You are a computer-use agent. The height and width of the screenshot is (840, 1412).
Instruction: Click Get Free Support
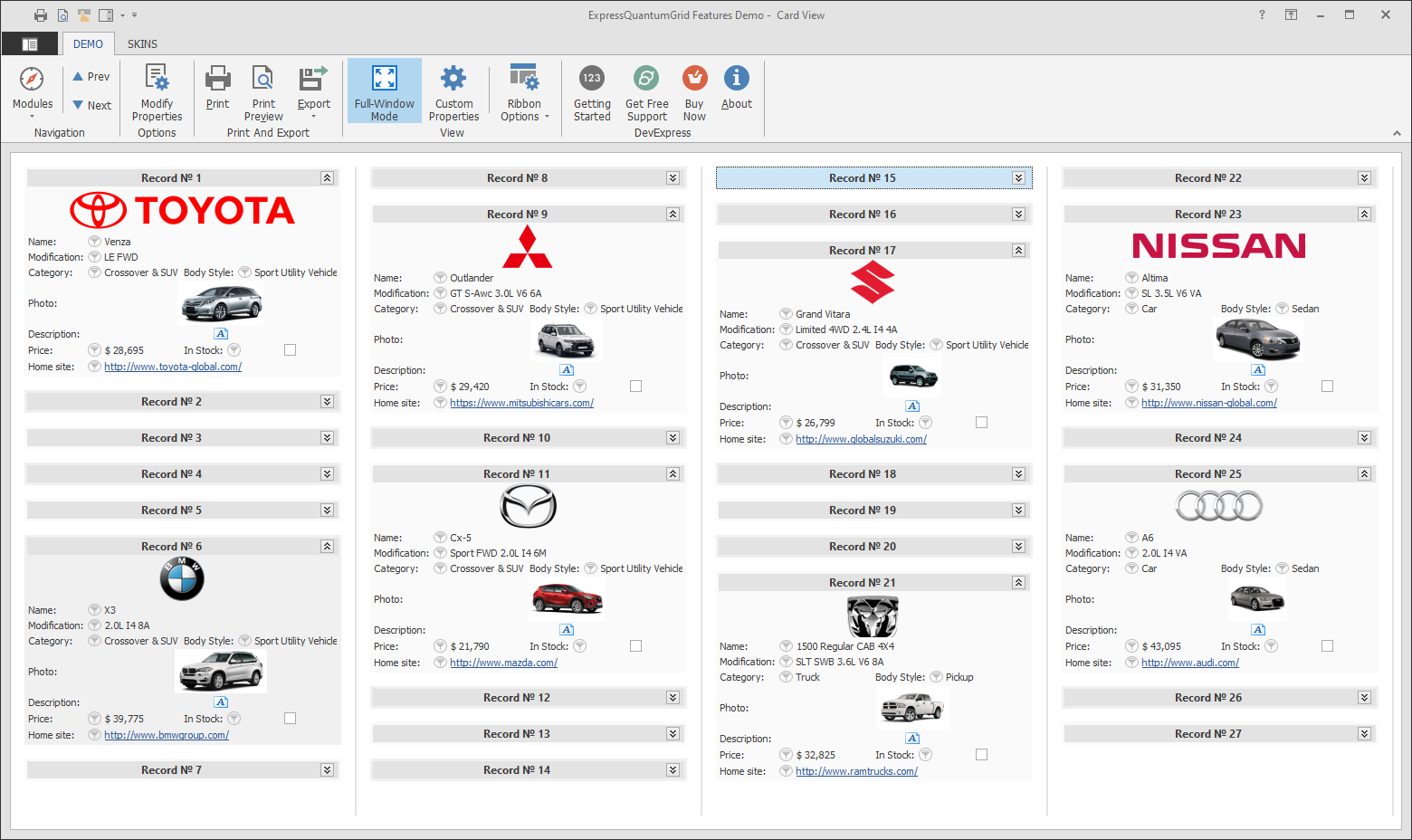point(646,92)
